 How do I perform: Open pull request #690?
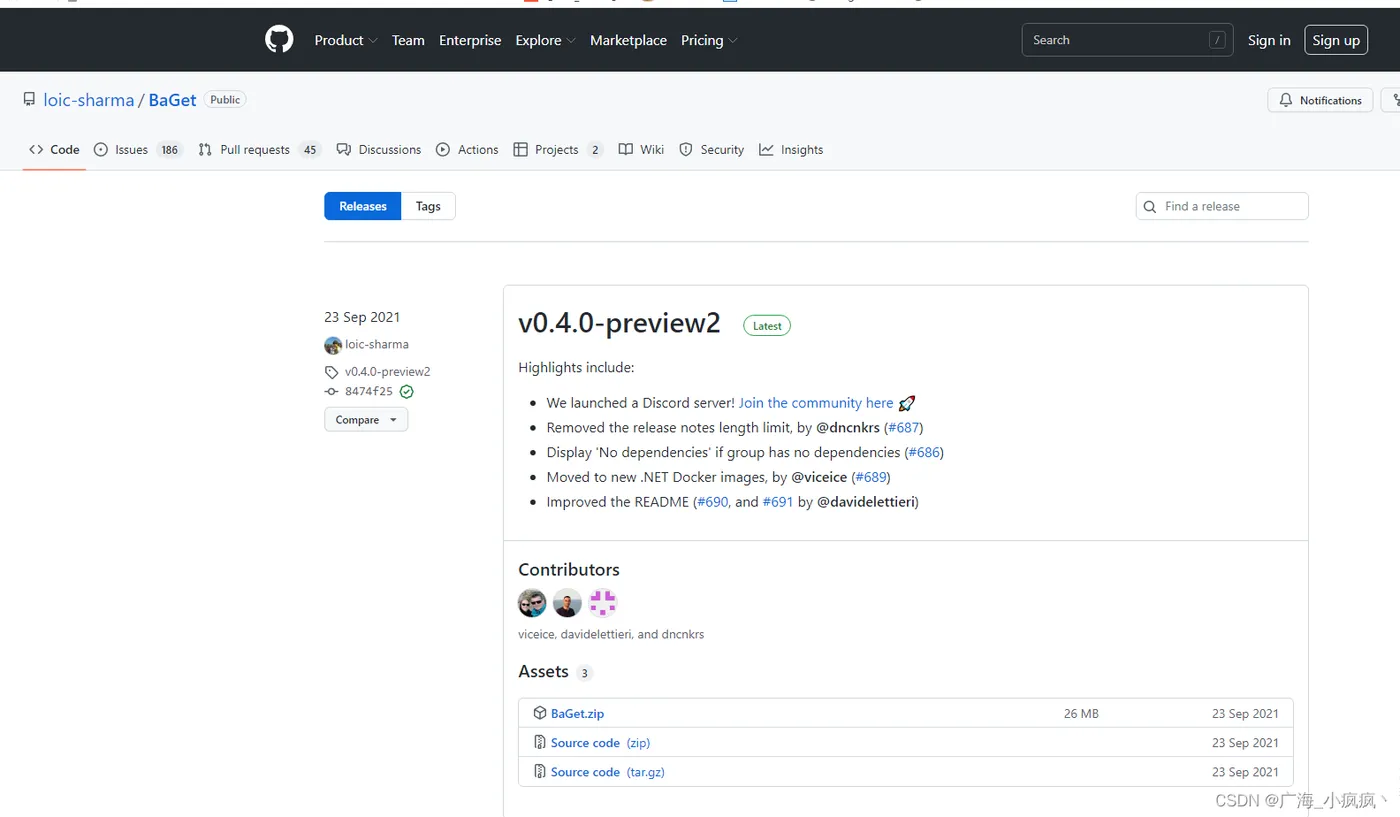713,502
